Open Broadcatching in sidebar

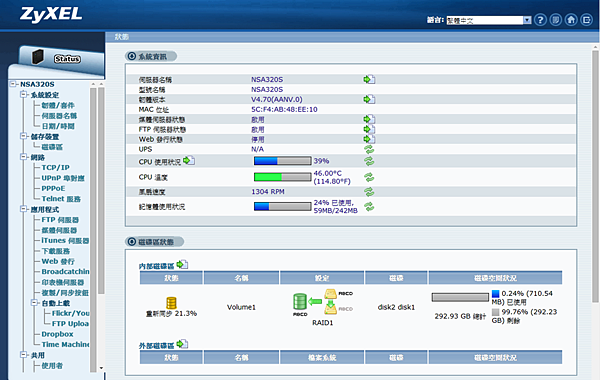pyautogui.click(x=65, y=272)
